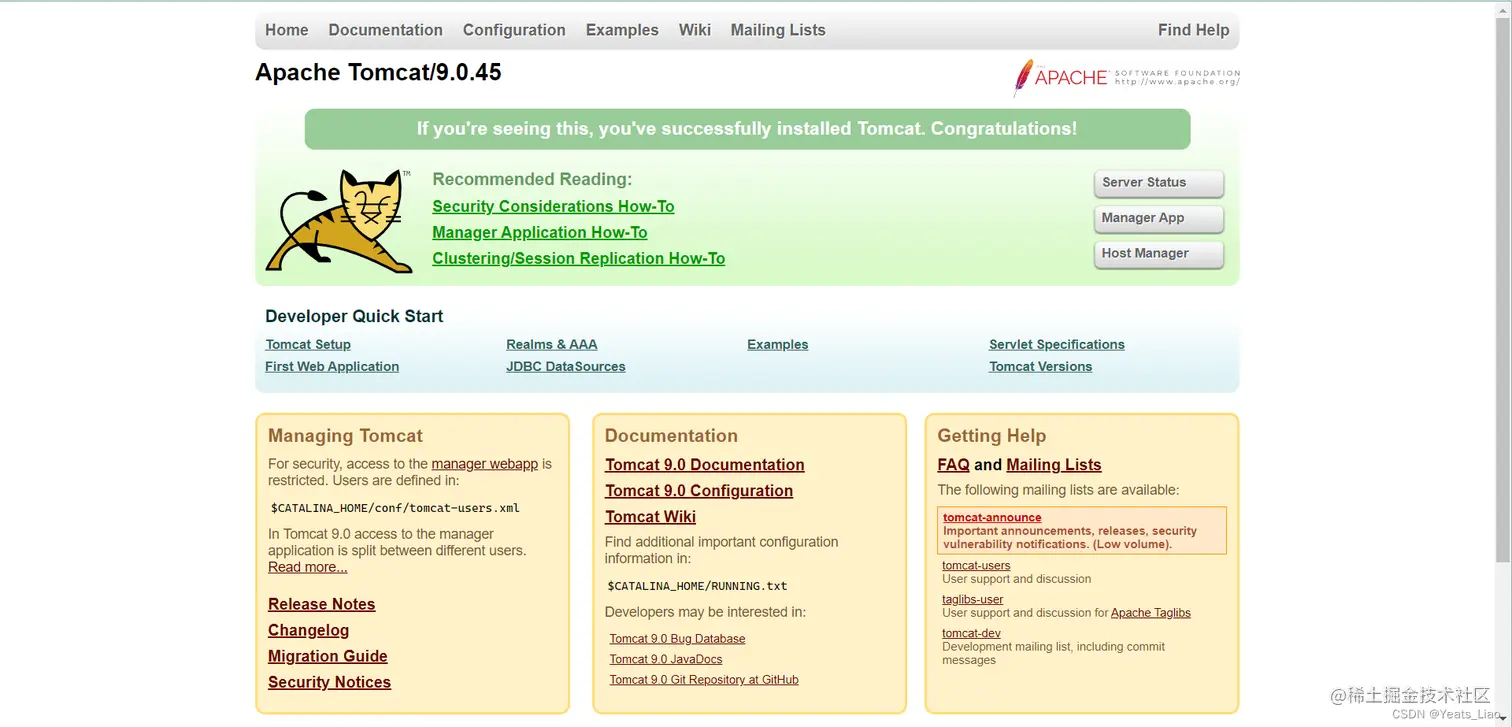The height and width of the screenshot is (727, 1512).
Task: Click the page vertical scrollbar thumb
Action: pos(1503,290)
